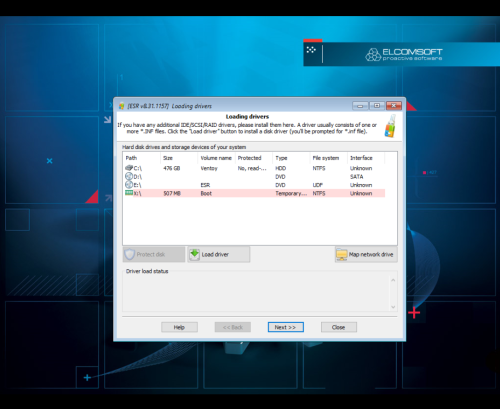Click the Elcomsoft logo in banner
The height and width of the screenshot is (409, 500).
point(404,54)
